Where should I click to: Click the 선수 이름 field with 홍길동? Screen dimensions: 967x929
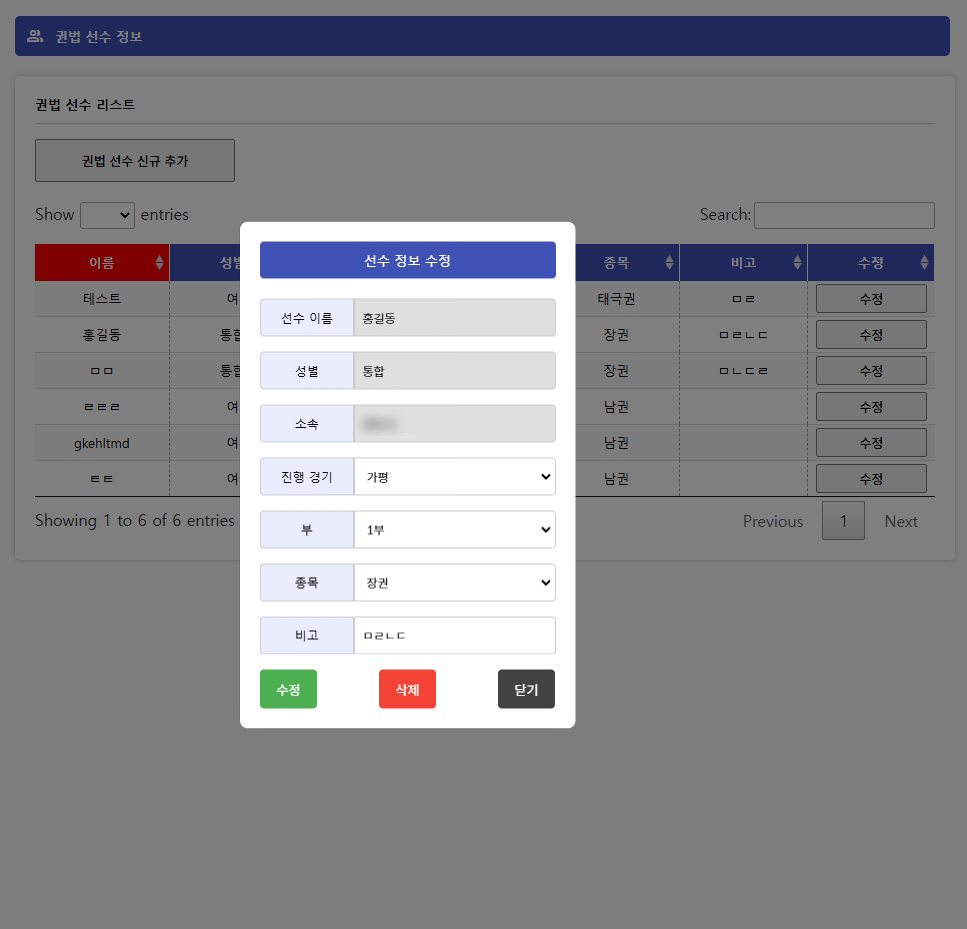(x=454, y=318)
